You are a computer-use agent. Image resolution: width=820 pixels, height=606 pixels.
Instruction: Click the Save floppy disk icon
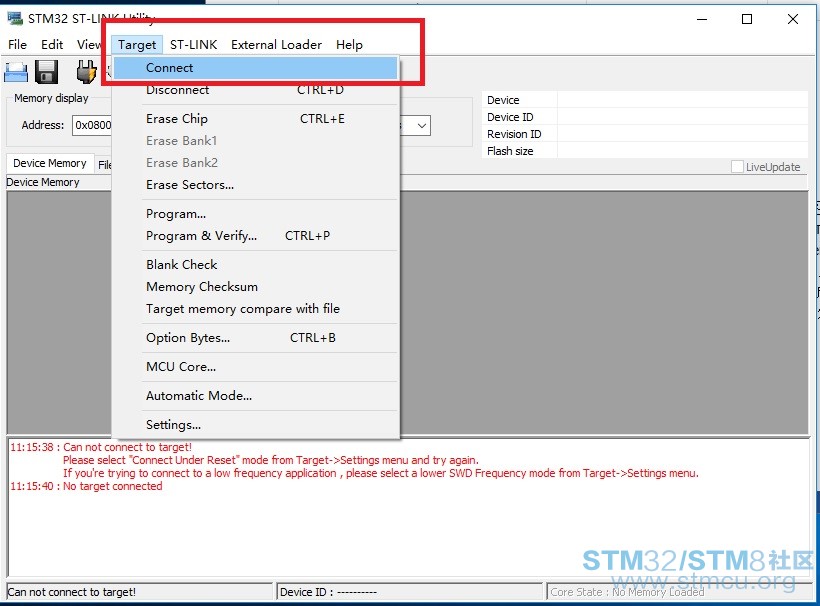click(x=47, y=72)
